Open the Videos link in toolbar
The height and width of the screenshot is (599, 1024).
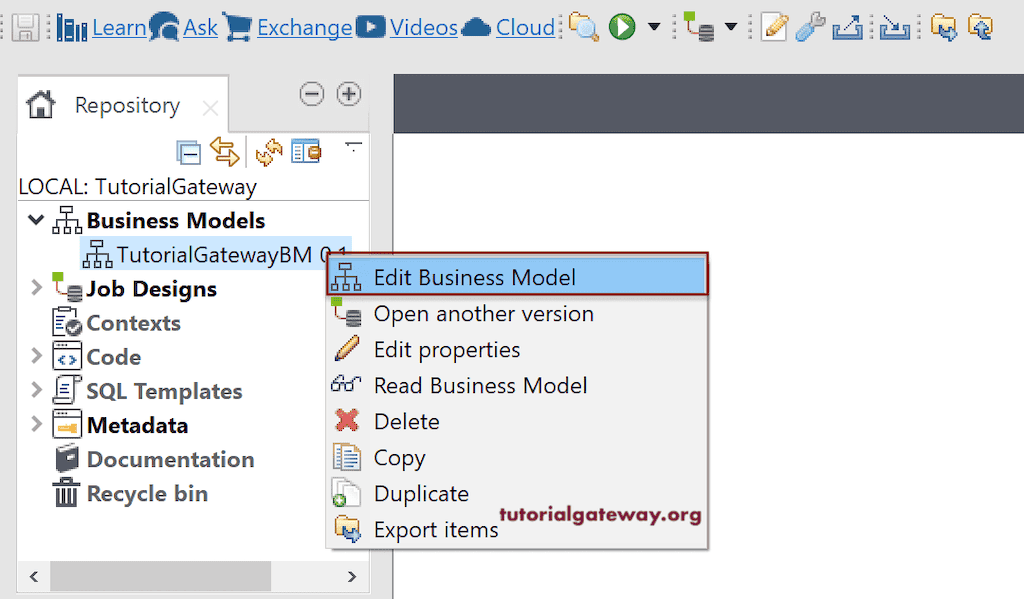pos(423,27)
